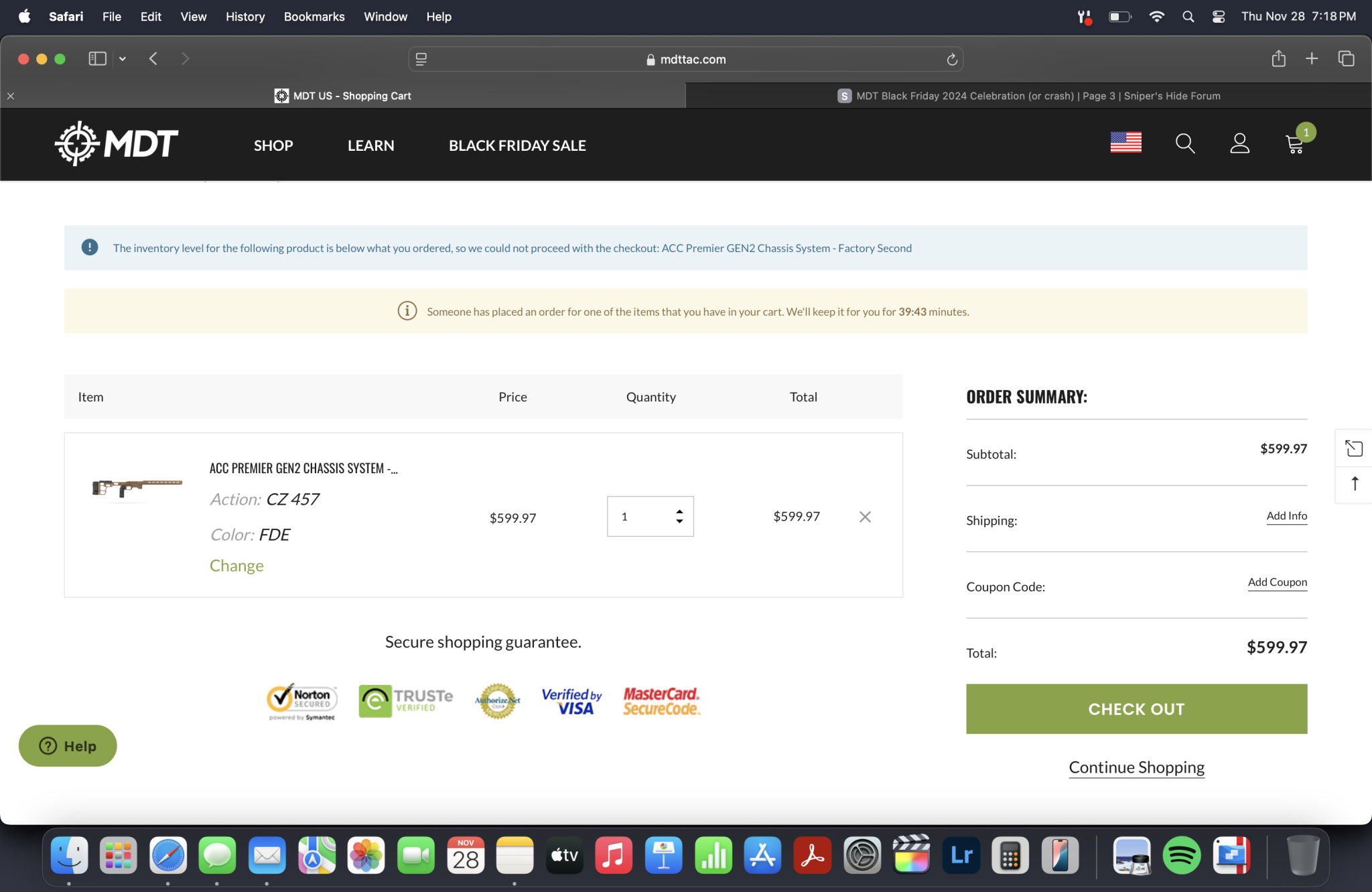Click the MDT logo
Viewport: 1372px width, 892px height.
117,143
